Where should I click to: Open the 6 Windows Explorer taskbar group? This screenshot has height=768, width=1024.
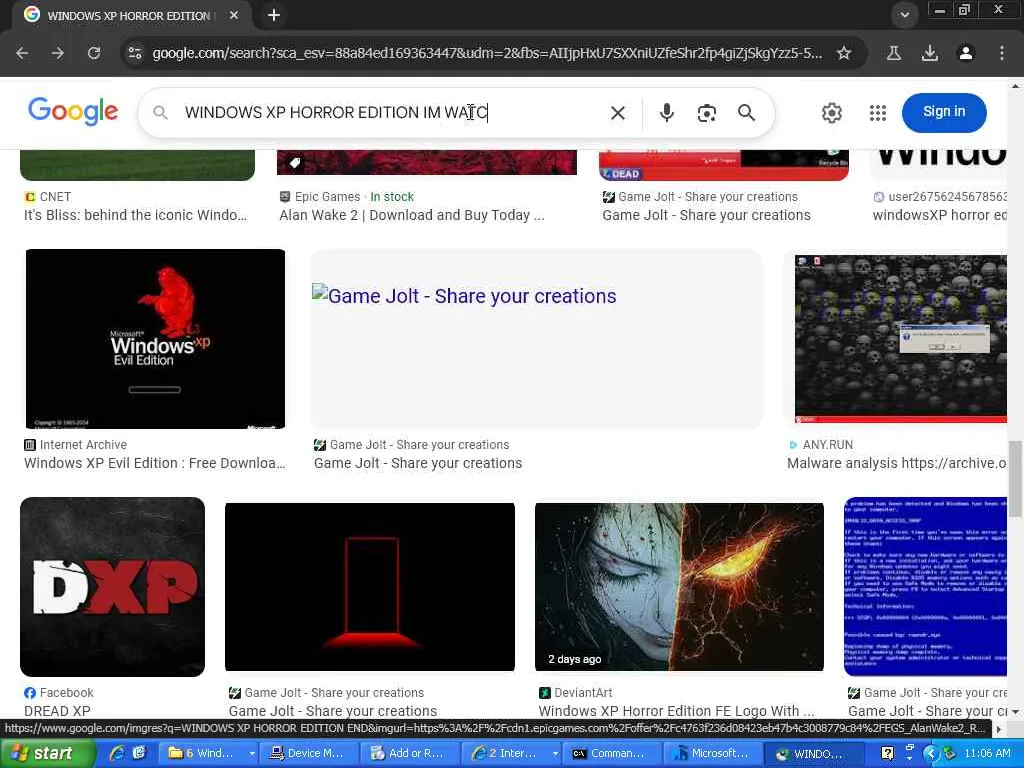click(x=210, y=753)
